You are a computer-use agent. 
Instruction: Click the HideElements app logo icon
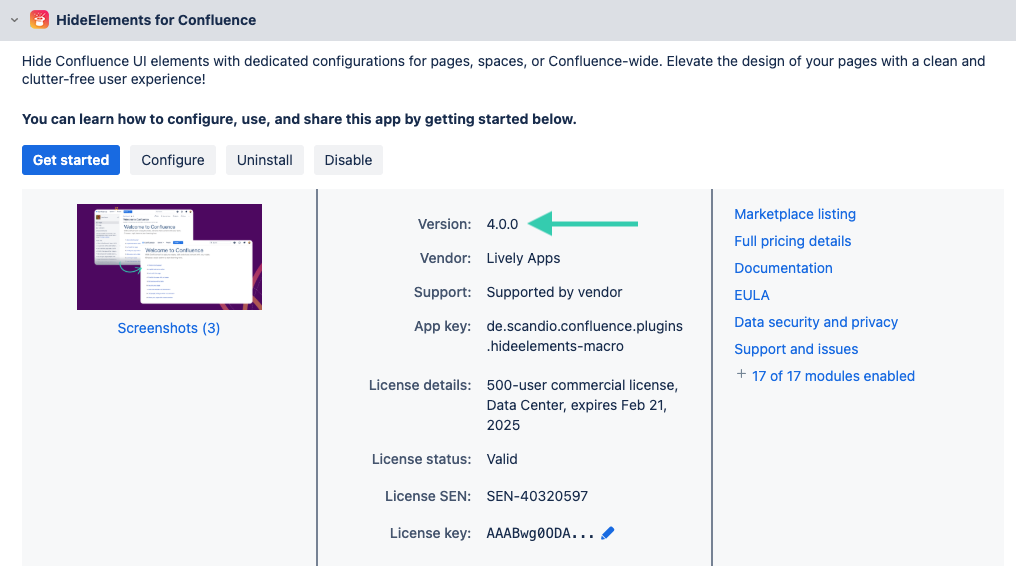tap(39, 20)
